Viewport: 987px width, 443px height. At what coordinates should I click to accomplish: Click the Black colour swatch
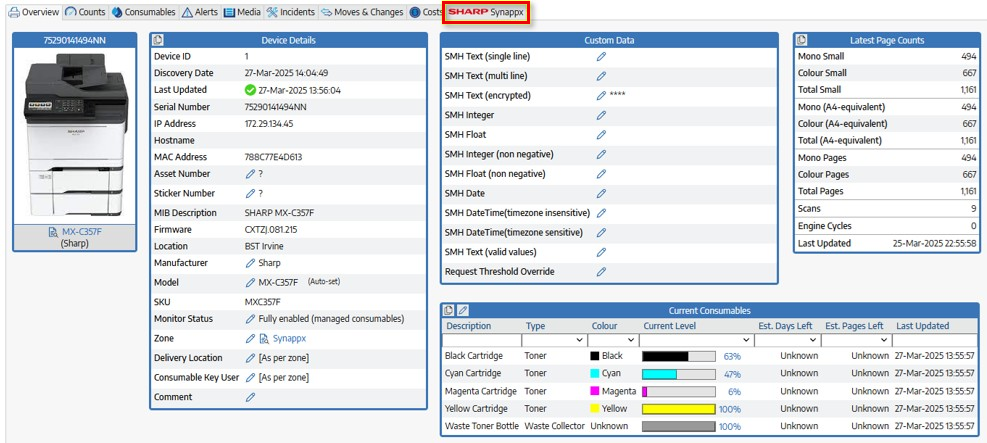pos(594,356)
